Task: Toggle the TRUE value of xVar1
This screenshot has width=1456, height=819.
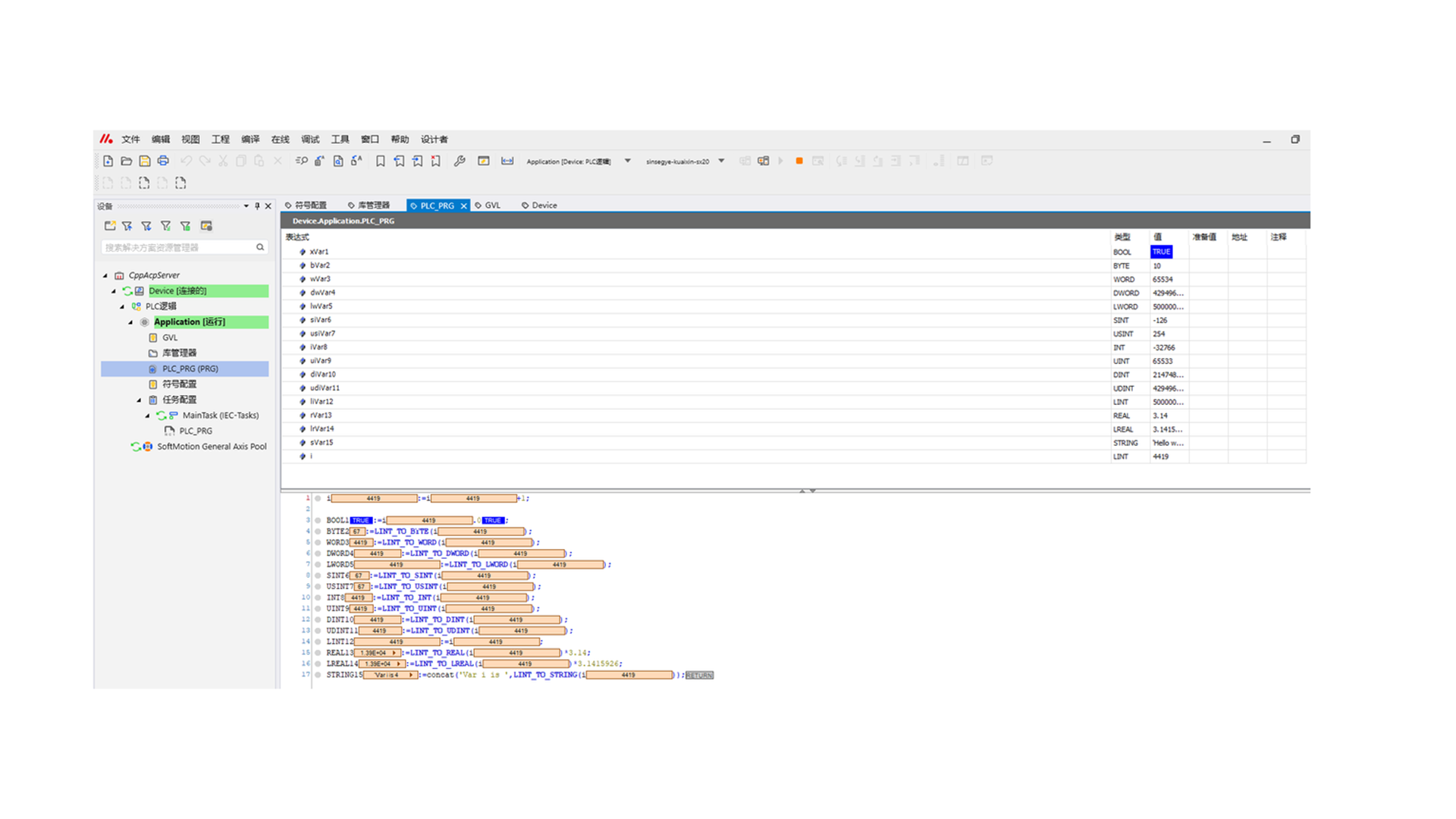Action: coord(1161,252)
